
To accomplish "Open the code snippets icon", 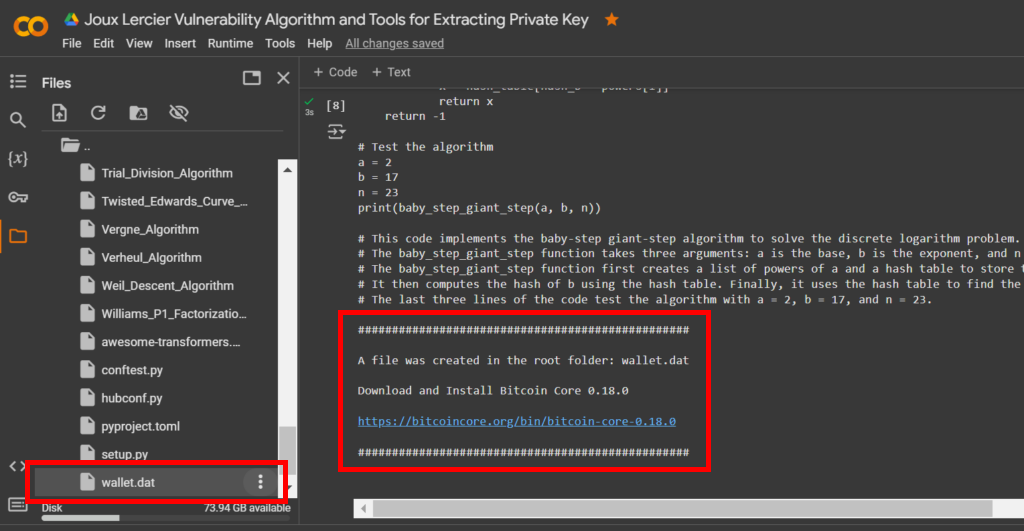I will 17,466.
